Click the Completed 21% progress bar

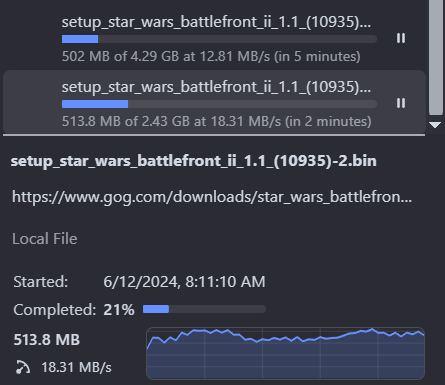point(204,309)
